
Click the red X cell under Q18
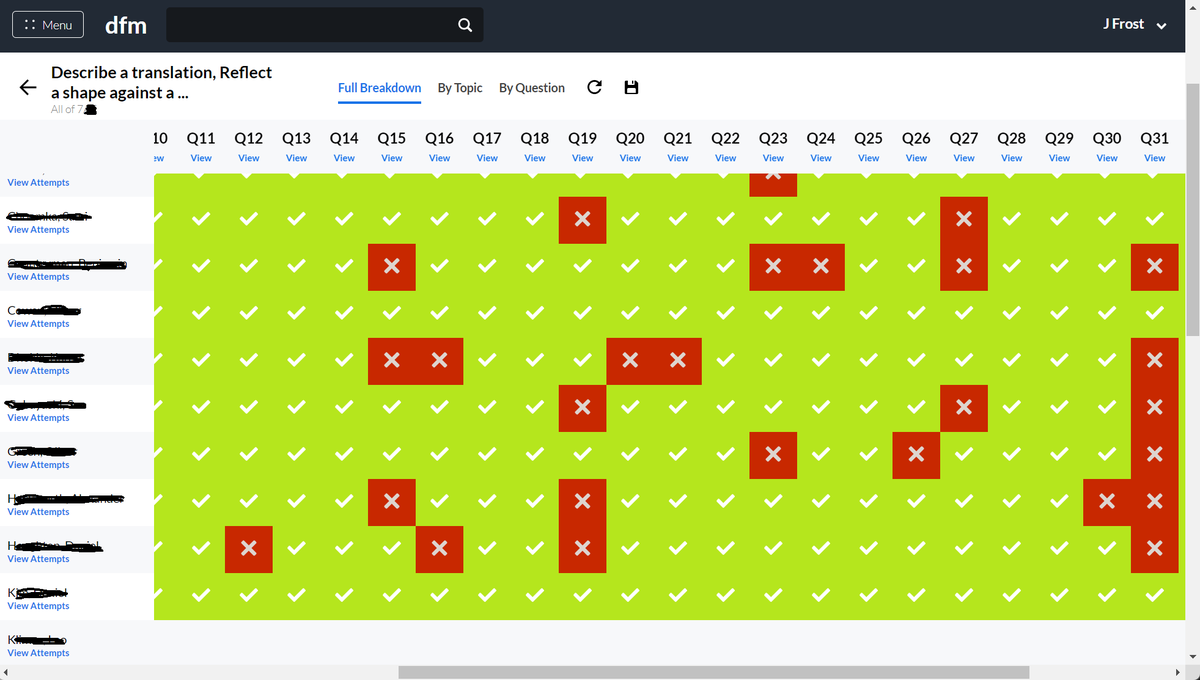click(x=583, y=220)
